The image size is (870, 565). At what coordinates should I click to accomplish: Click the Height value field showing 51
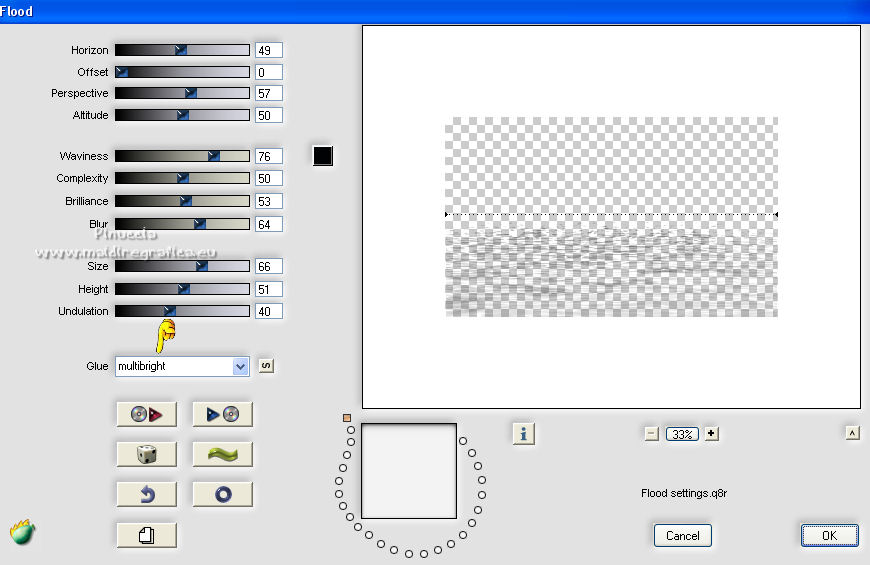pyautogui.click(x=269, y=289)
